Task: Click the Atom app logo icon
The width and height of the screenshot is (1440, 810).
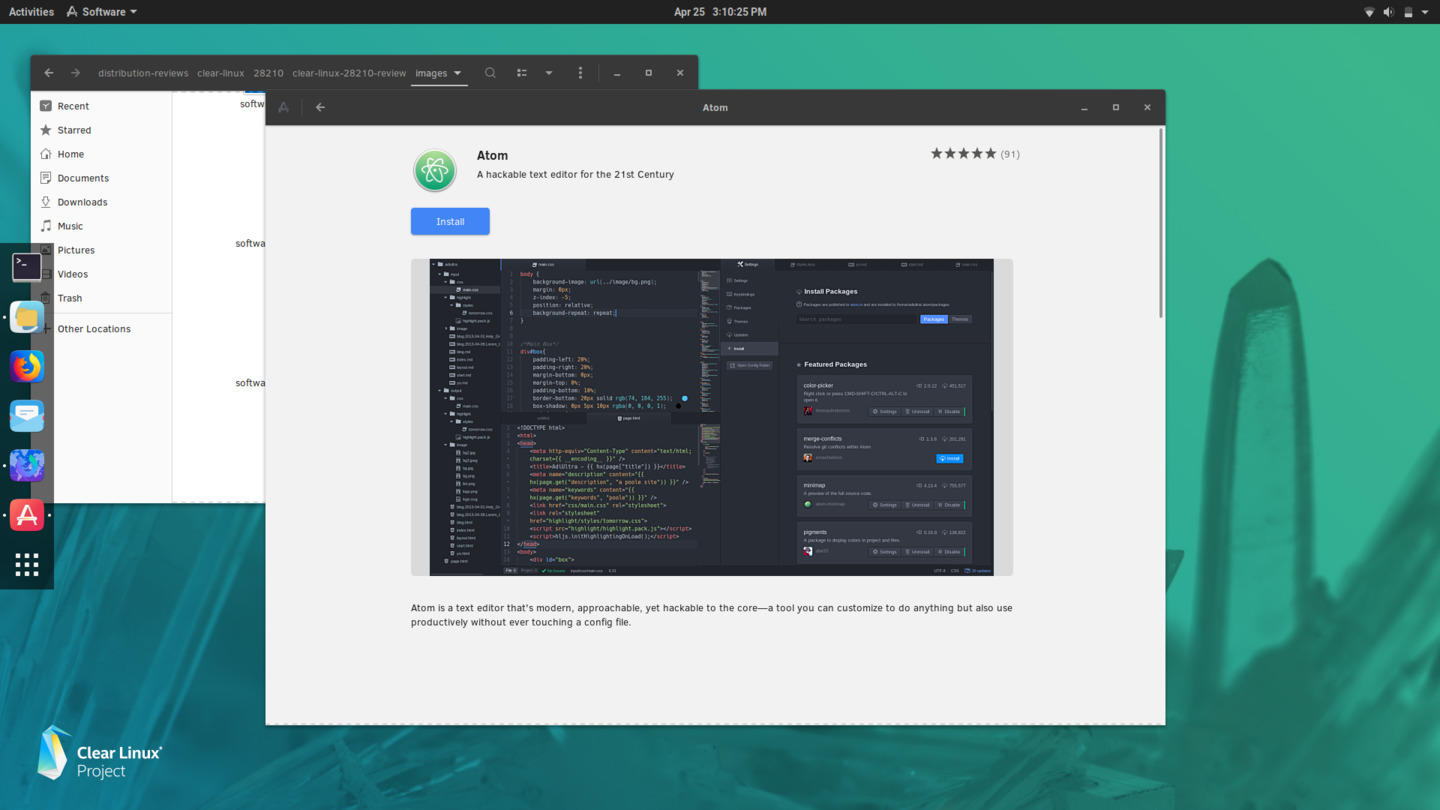Action: (x=435, y=171)
